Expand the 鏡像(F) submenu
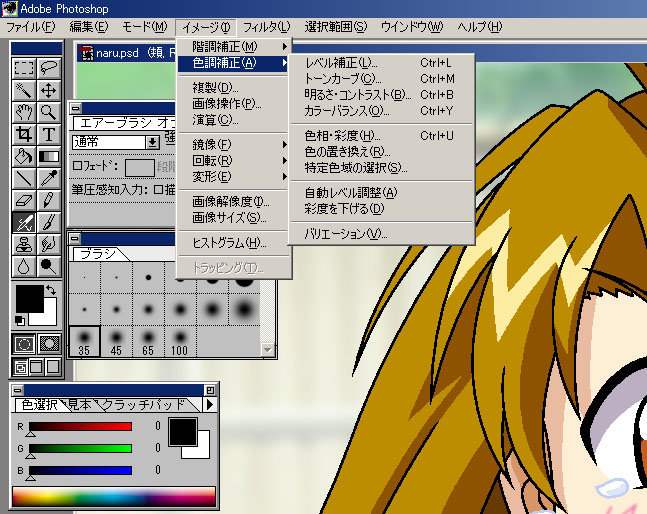 point(235,144)
